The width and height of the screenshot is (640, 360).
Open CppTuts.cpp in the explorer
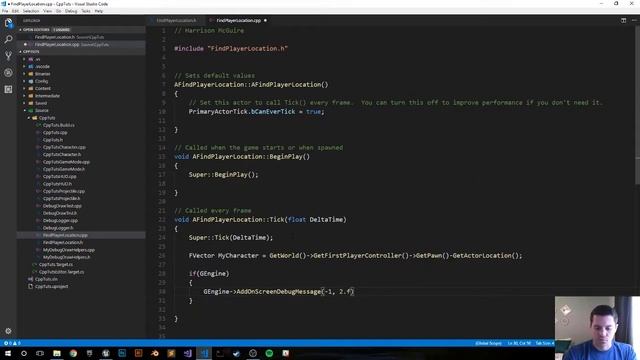pyautogui.click(x=55, y=133)
